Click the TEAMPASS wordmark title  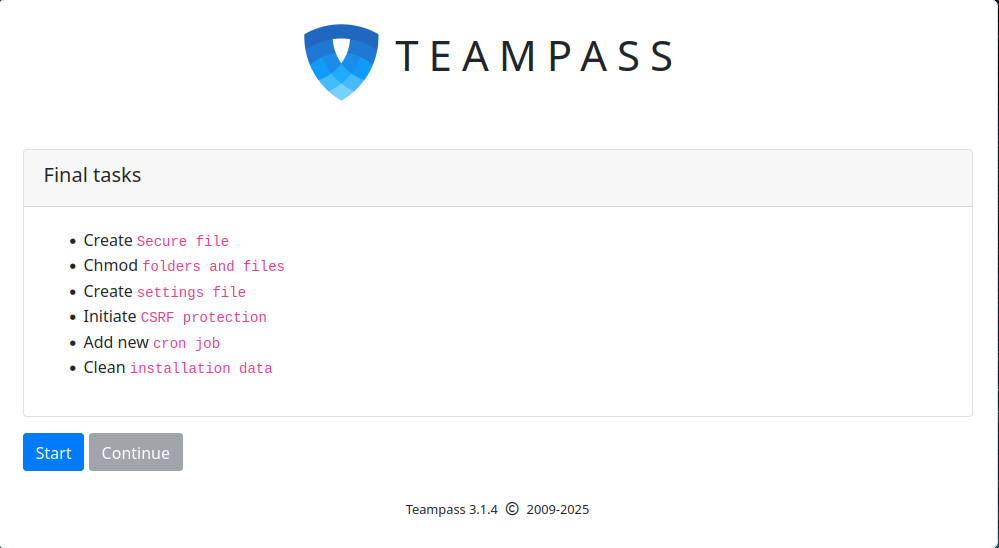click(534, 57)
